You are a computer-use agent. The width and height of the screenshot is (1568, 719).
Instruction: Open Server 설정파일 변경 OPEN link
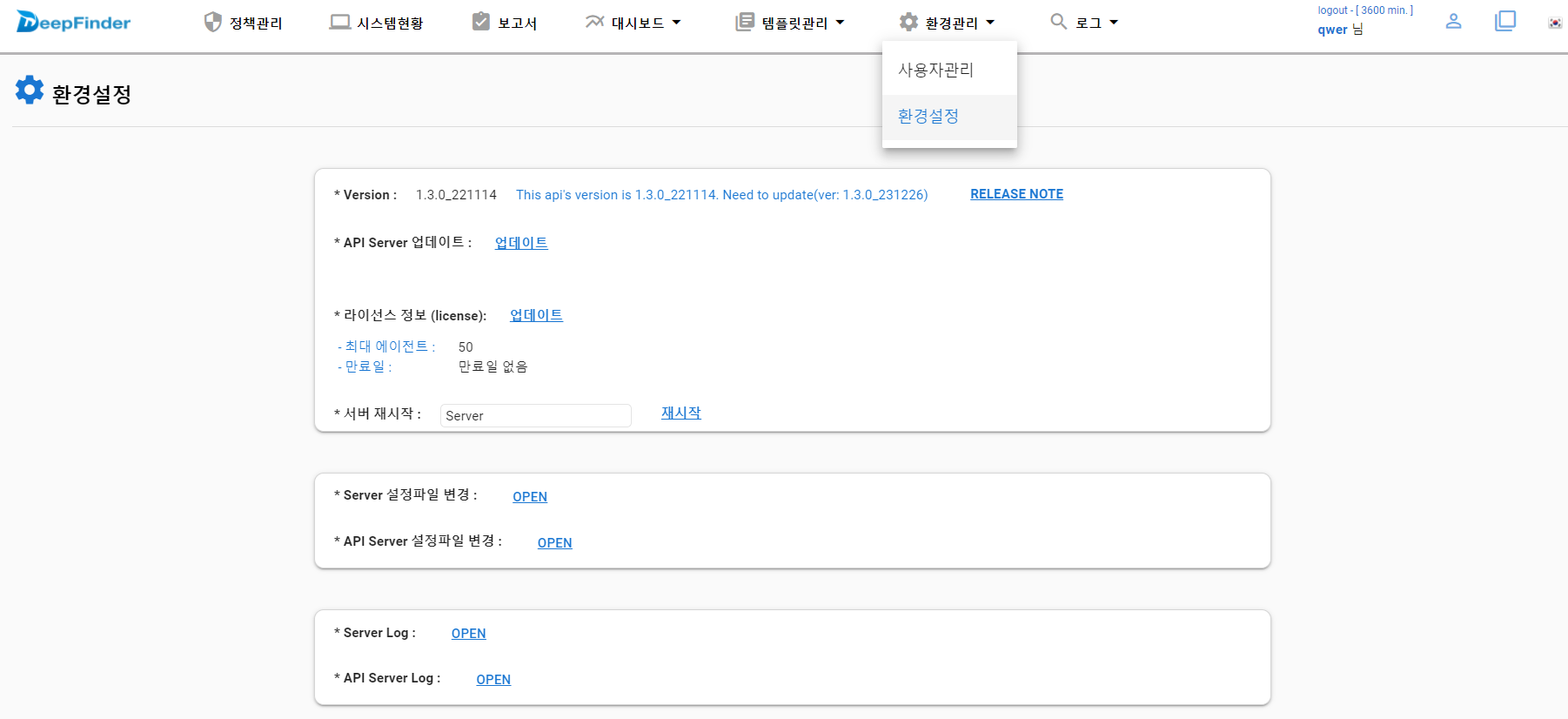pyautogui.click(x=530, y=497)
